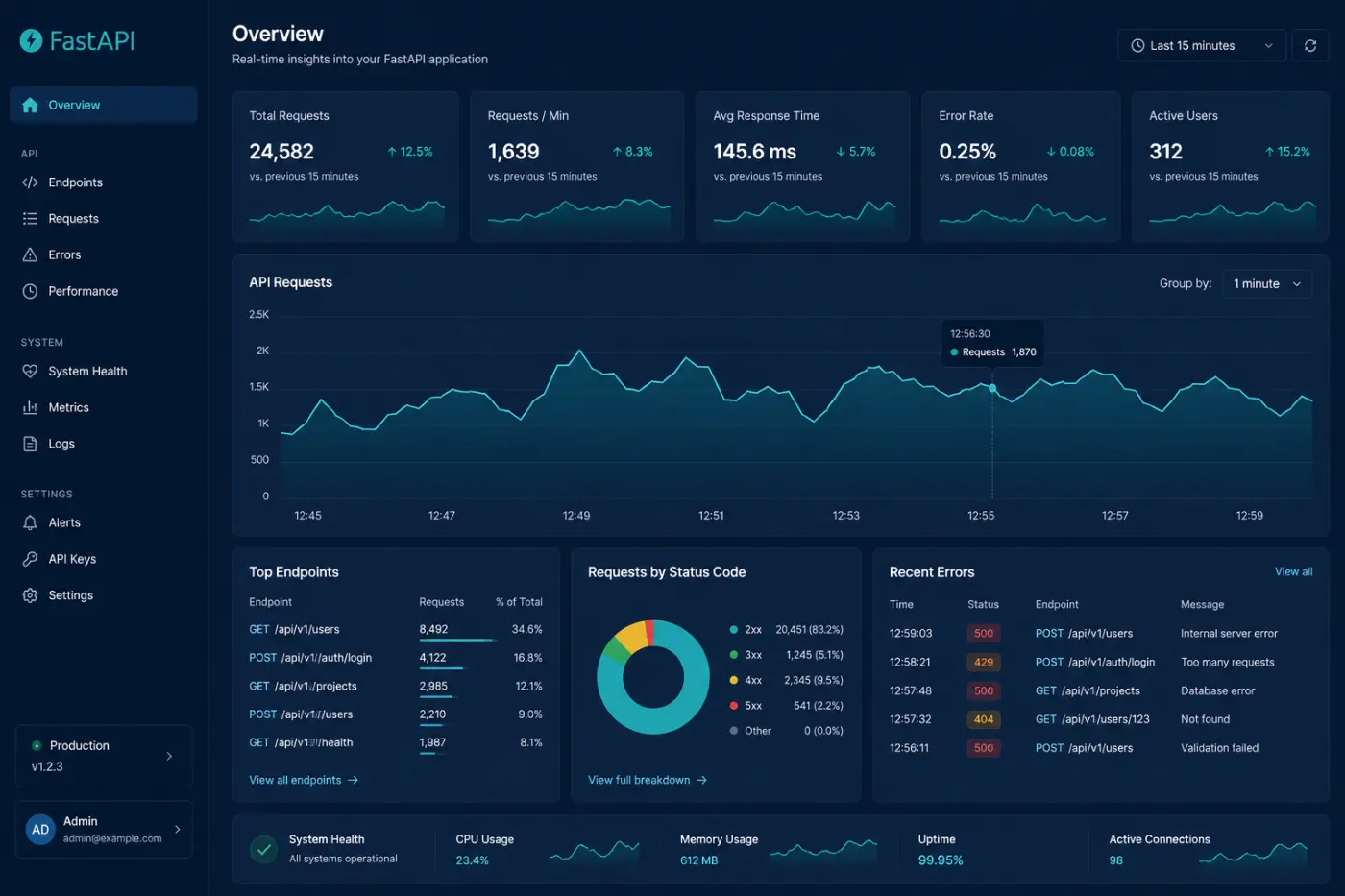
Task: Click the status code donut chart
Action: [653, 677]
